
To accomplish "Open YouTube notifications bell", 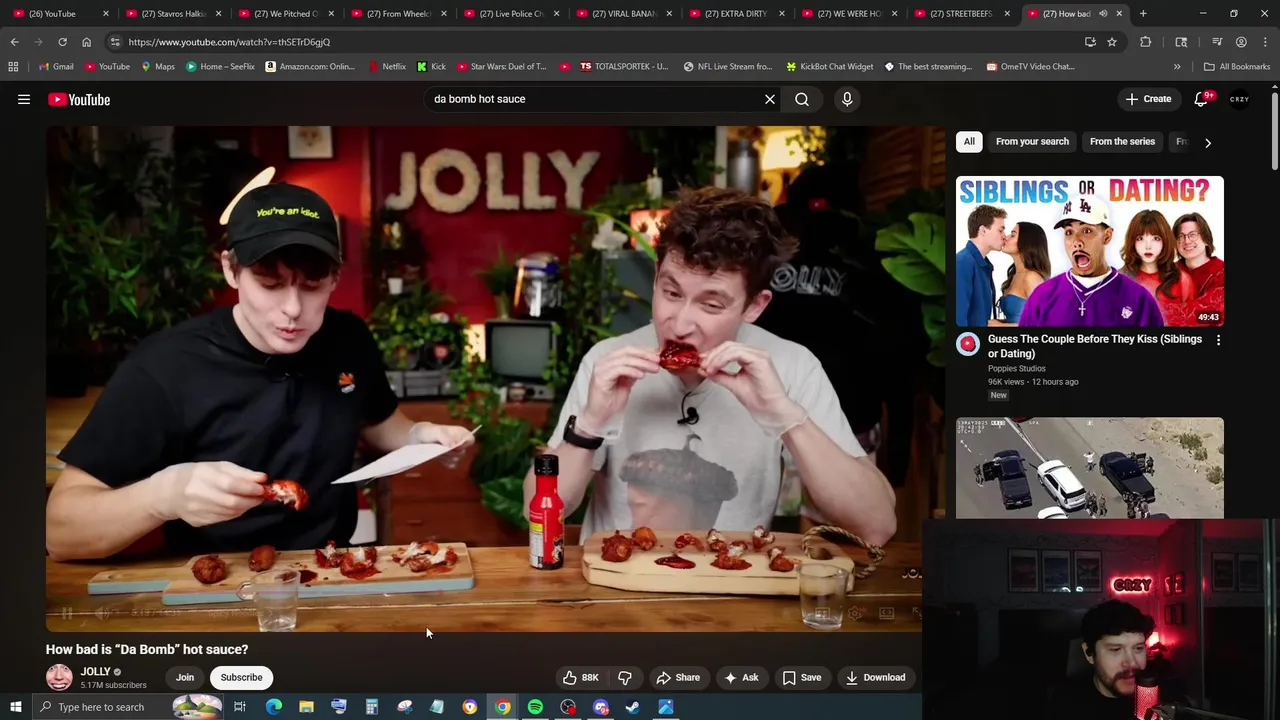I will click(1202, 99).
